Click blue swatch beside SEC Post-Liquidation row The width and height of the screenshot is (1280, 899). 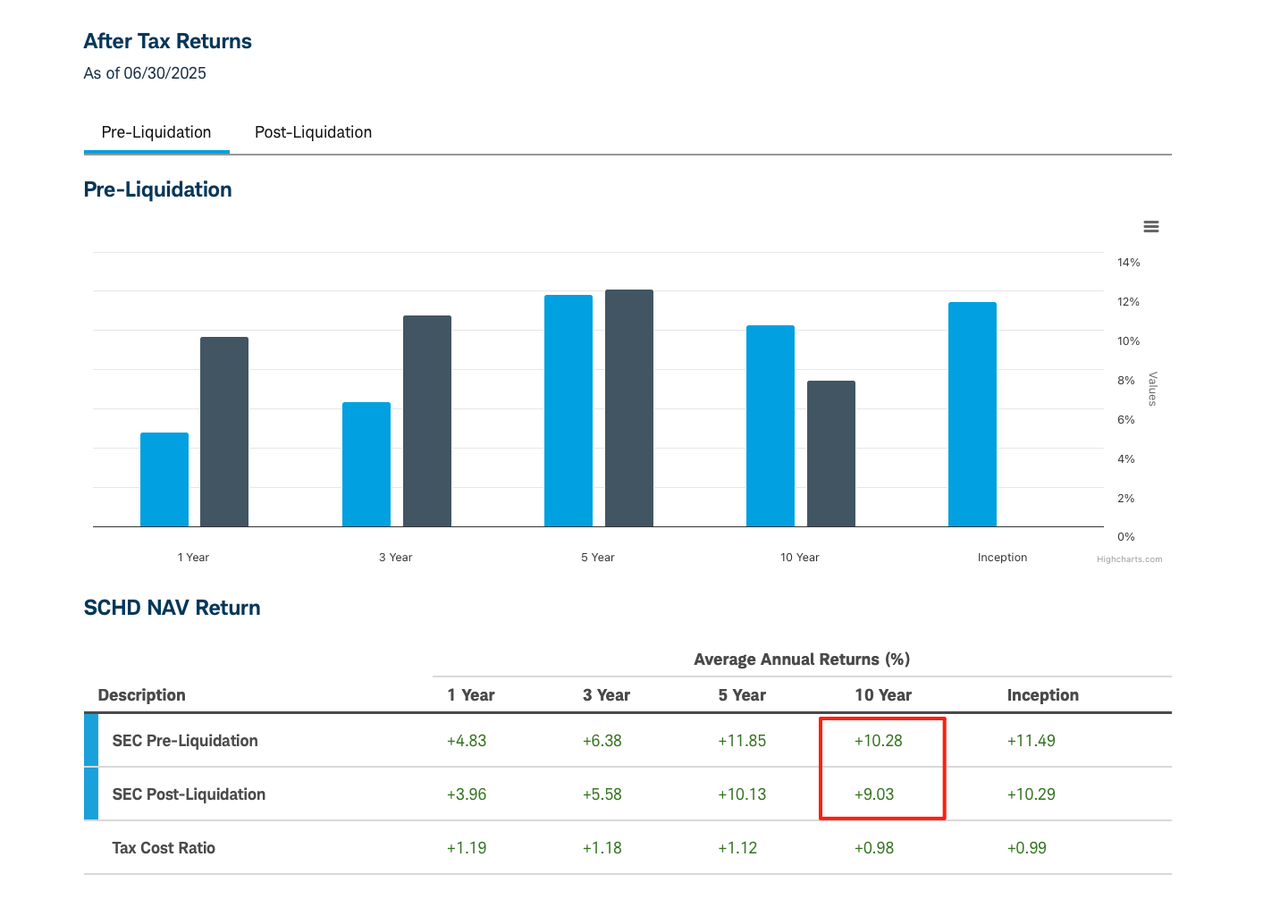(x=91, y=794)
